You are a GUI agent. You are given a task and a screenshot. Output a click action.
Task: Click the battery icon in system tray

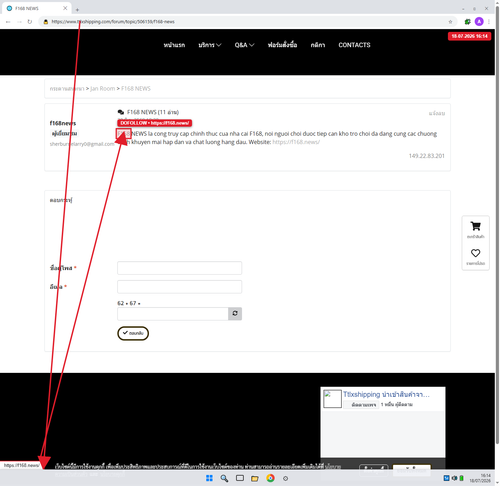point(461,478)
